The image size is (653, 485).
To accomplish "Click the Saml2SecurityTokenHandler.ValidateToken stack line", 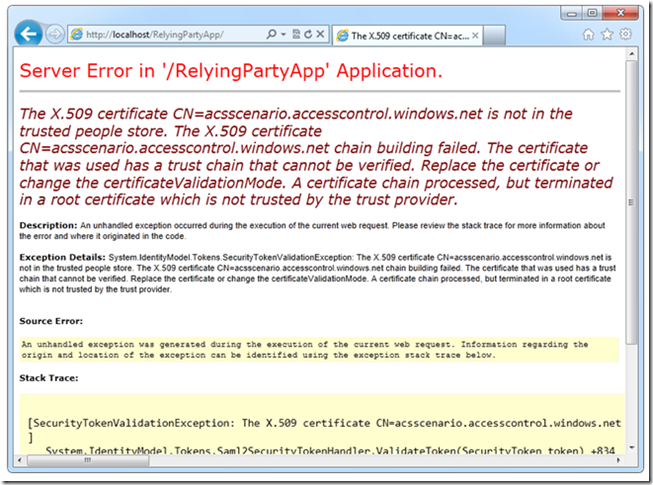I will (x=330, y=451).
